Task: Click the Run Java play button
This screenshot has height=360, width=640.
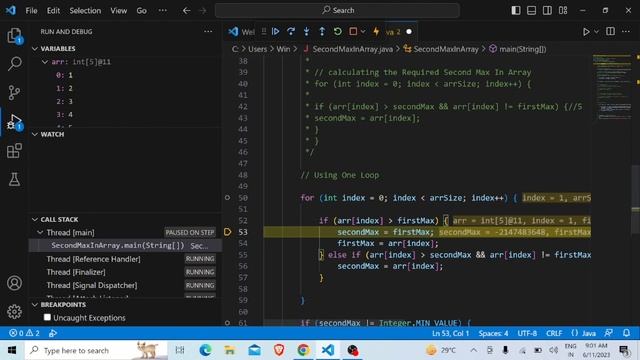Action: tap(586, 31)
